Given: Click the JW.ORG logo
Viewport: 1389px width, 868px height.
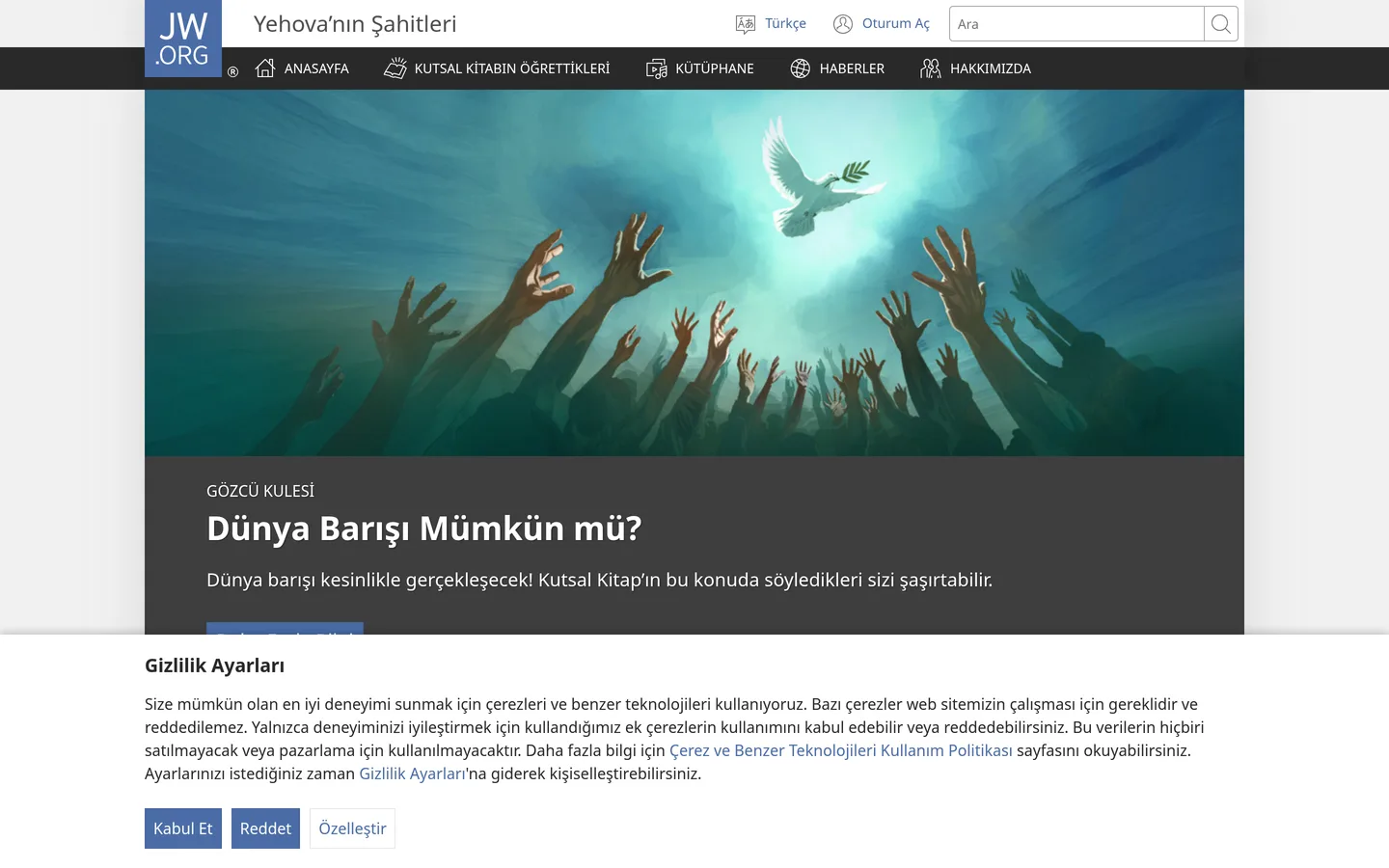Looking at the screenshot, I should point(183,39).
